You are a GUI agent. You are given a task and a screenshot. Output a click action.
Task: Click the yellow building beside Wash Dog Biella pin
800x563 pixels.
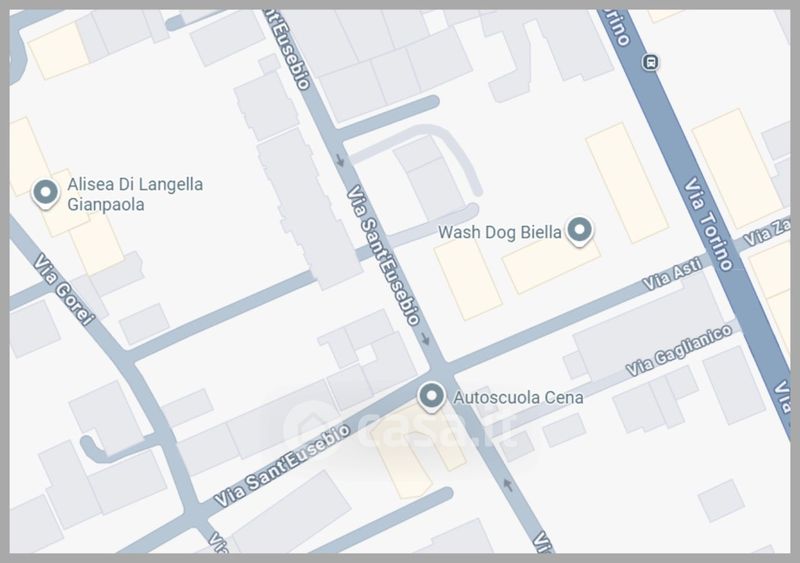coord(551,265)
